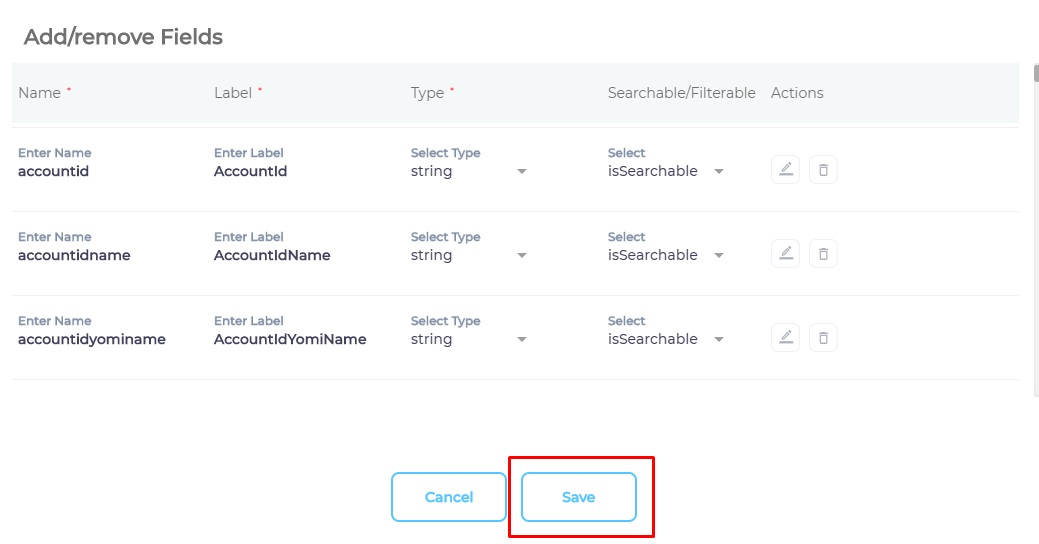The image size is (1039, 544).
Task: Select the accountidname name field
Action: click(x=100, y=255)
